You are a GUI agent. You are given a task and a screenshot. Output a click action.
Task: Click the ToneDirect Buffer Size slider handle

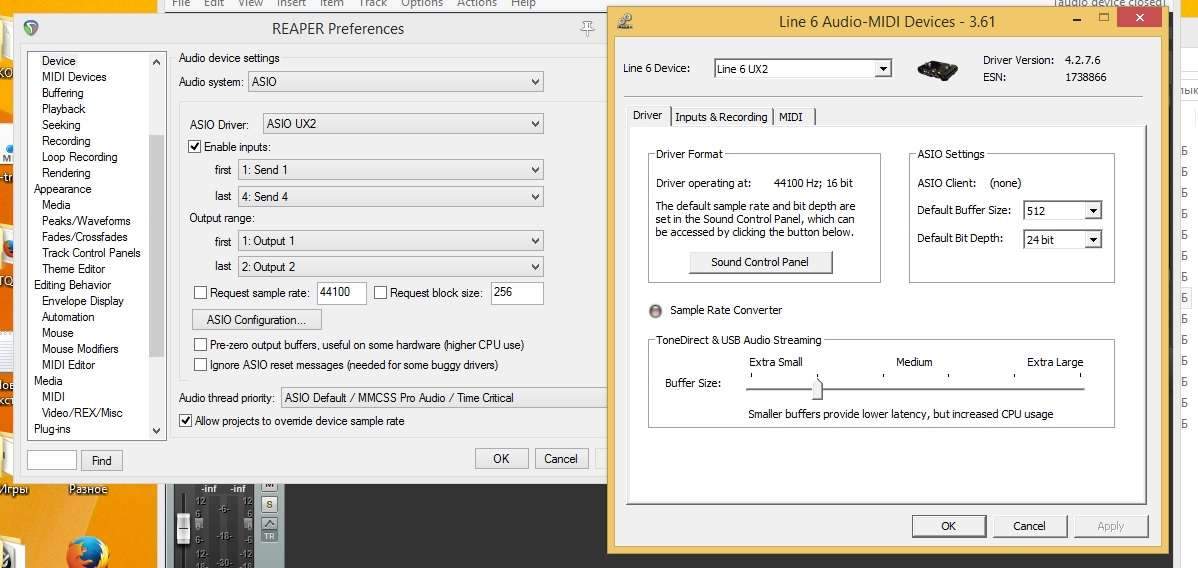(817, 386)
